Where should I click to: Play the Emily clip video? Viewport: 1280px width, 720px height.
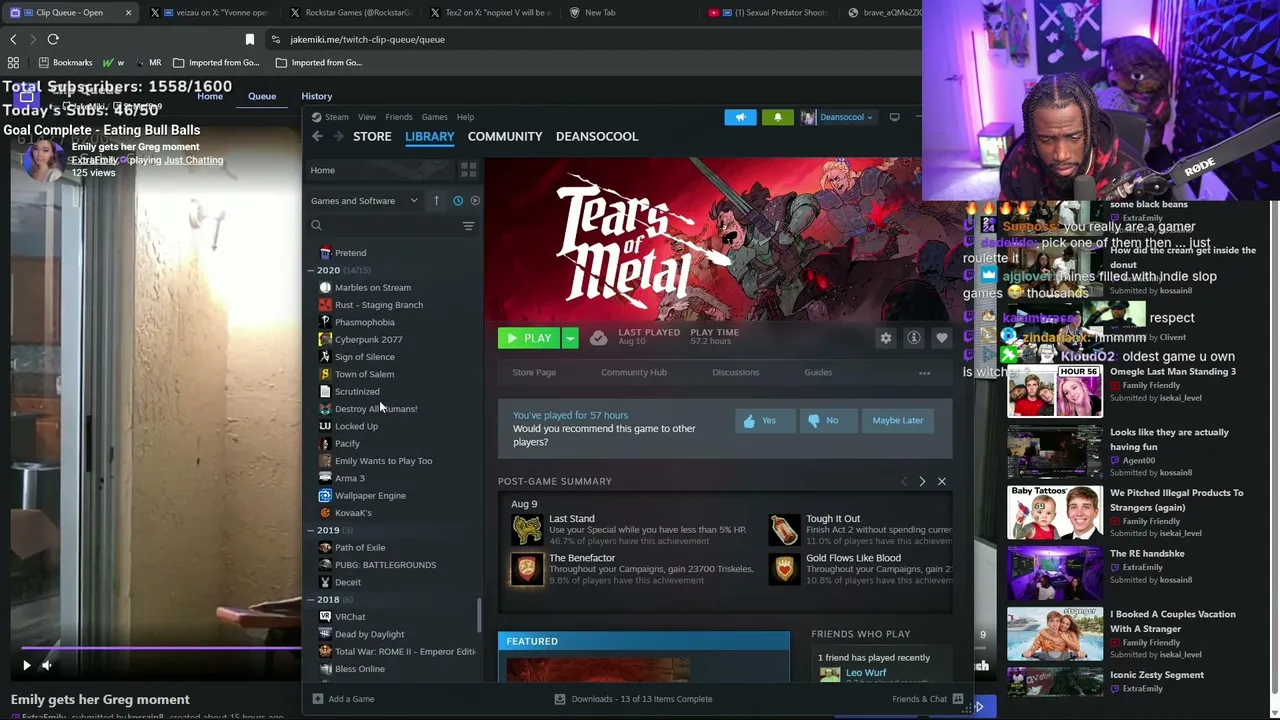pyautogui.click(x=27, y=665)
